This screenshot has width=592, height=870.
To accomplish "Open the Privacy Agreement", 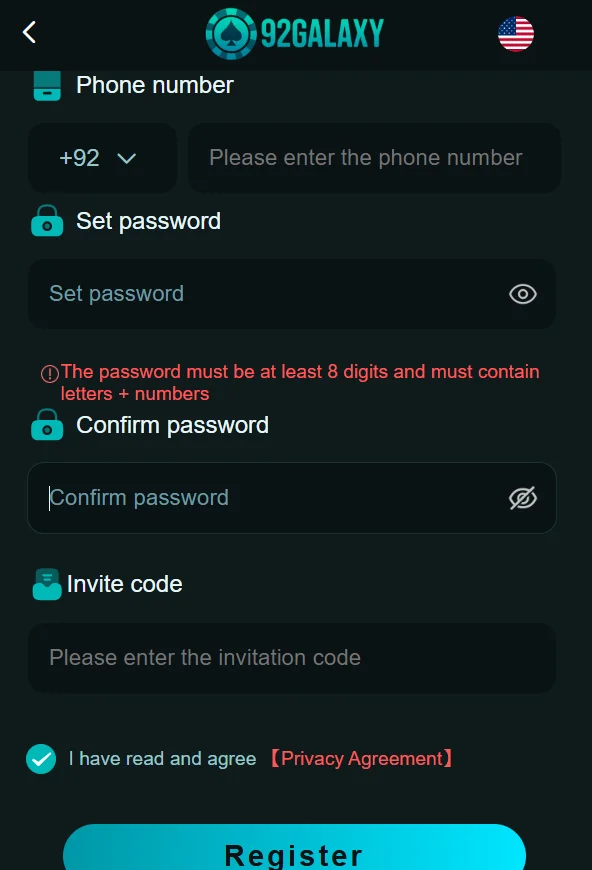I will [x=363, y=759].
